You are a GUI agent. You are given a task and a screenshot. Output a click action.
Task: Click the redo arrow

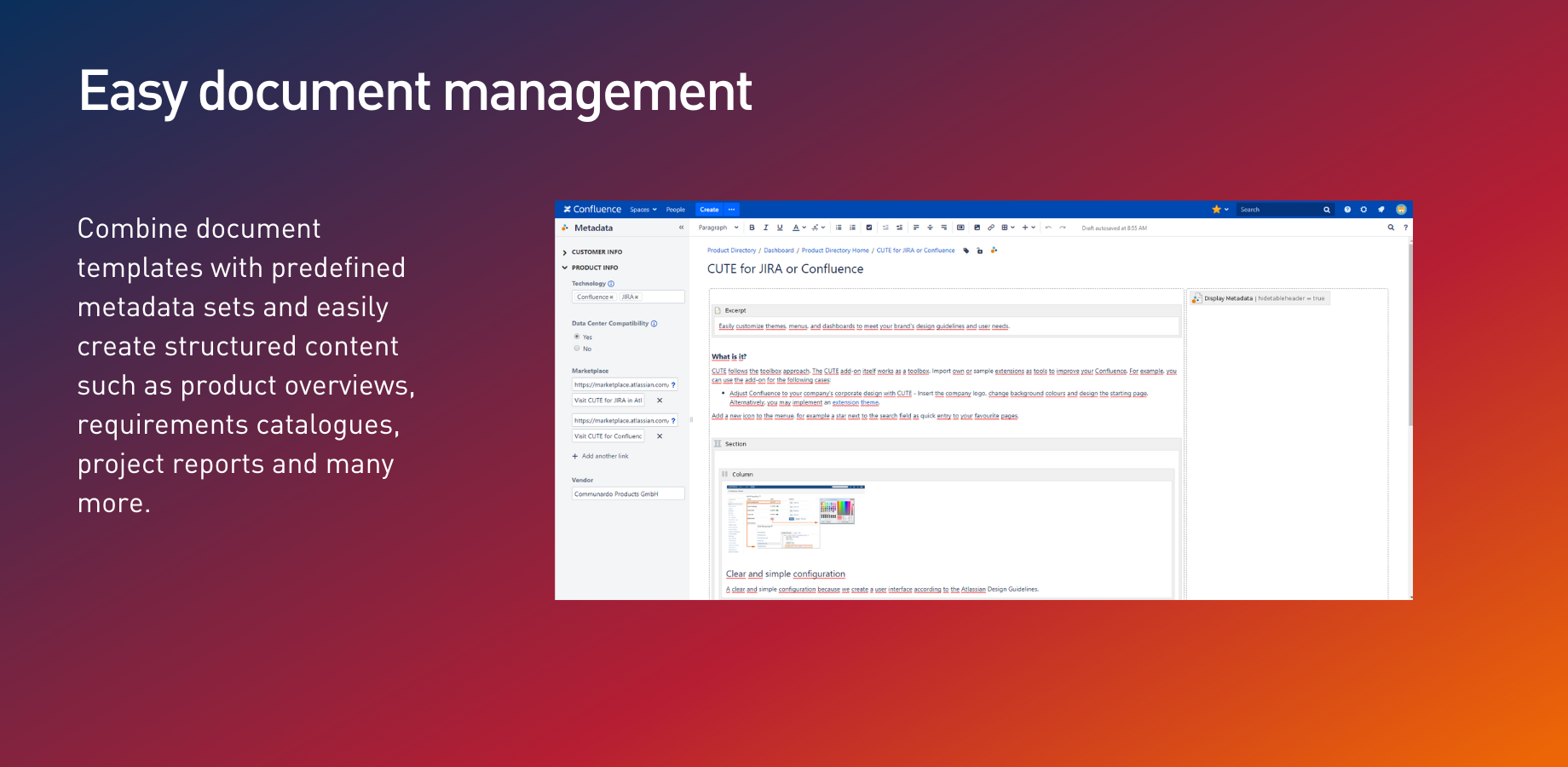pyautogui.click(x=1063, y=228)
